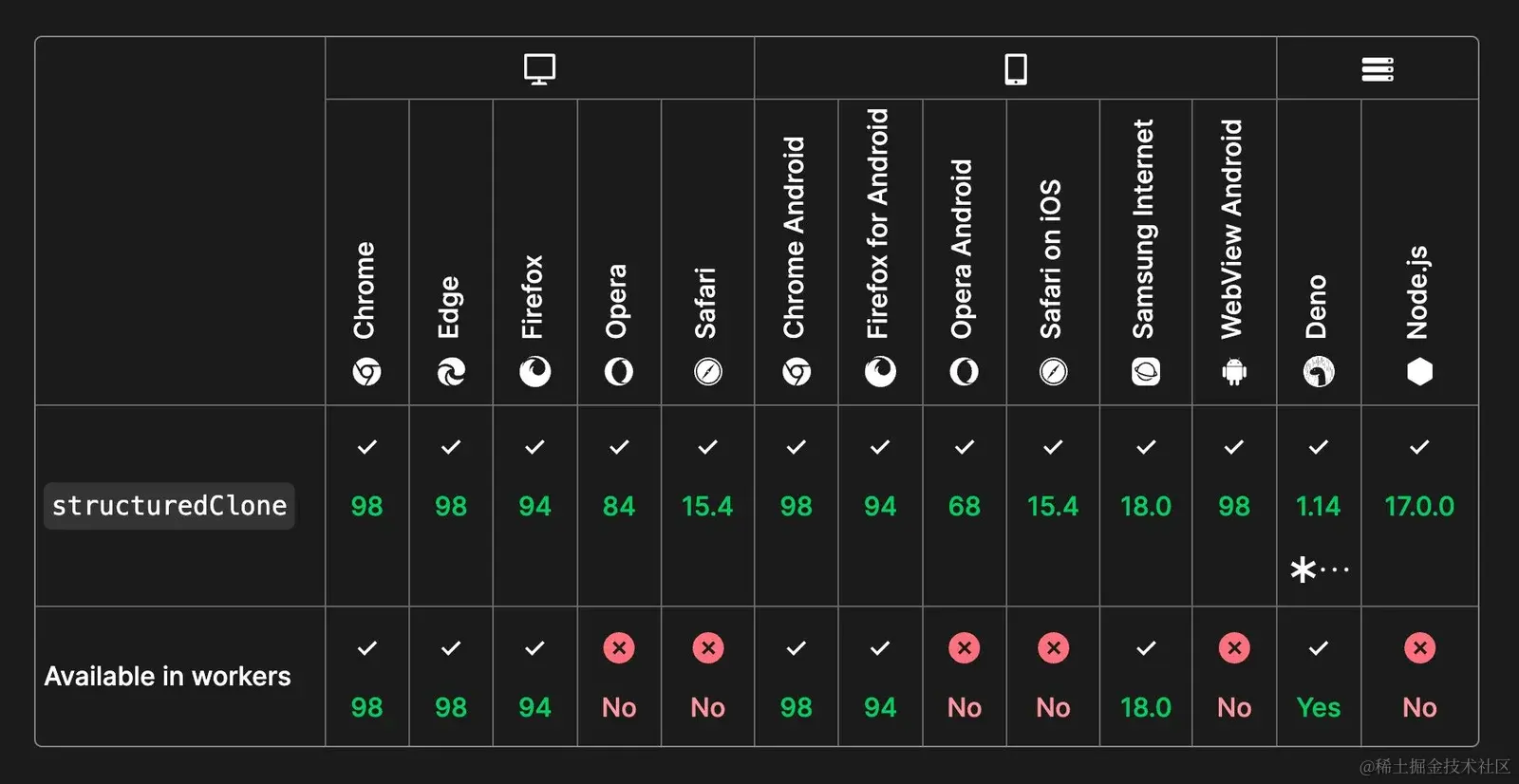Click the desktop monitor icon header
Screen dimensions: 1519x784
coord(539,69)
